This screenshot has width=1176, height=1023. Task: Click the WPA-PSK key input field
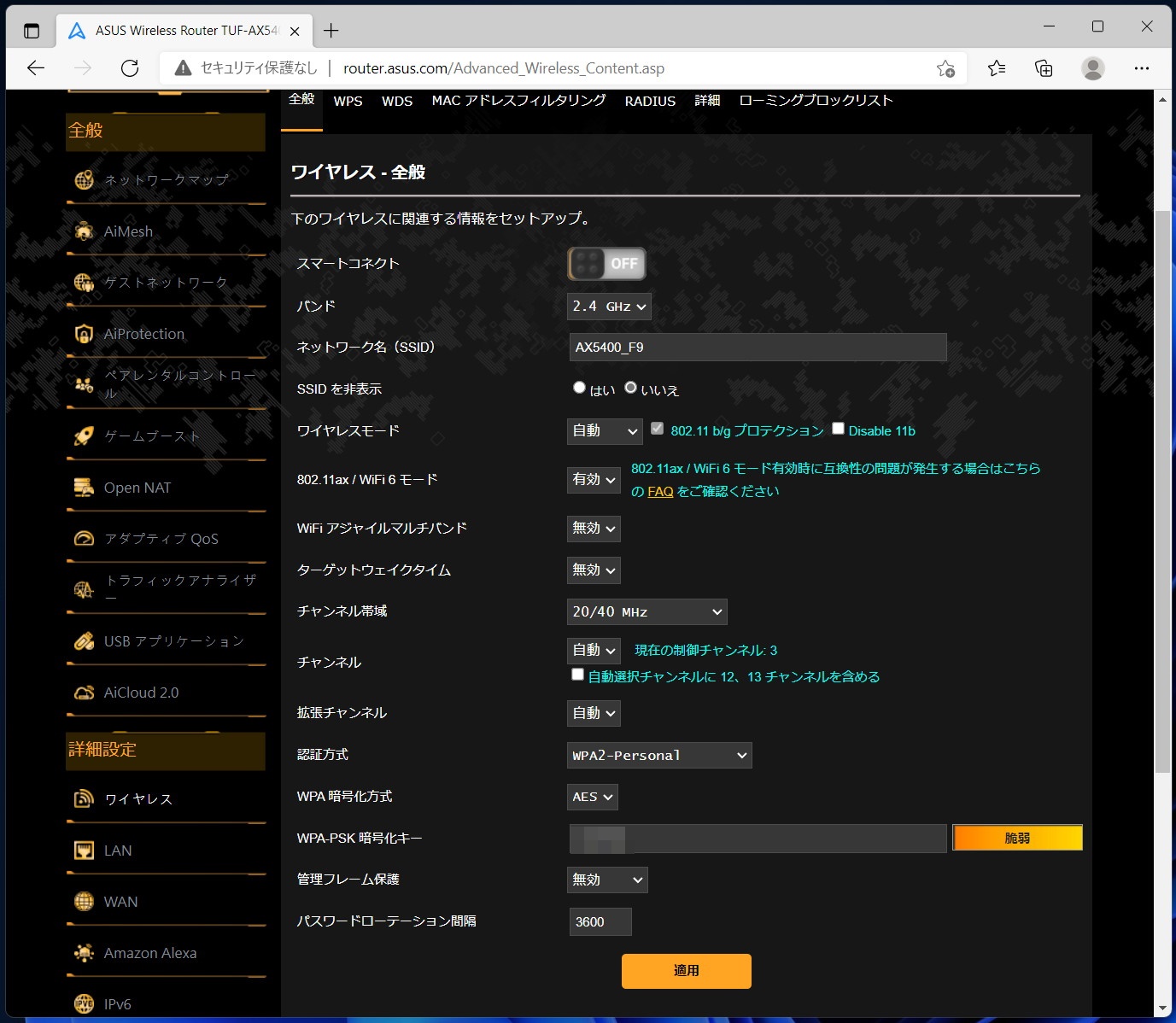click(758, 839)
